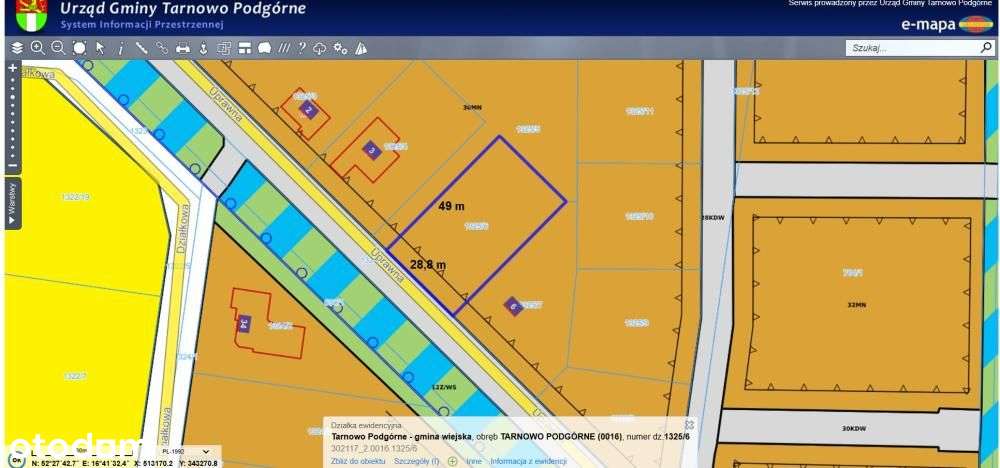Click the map outline shape icon

coord(265,48)
